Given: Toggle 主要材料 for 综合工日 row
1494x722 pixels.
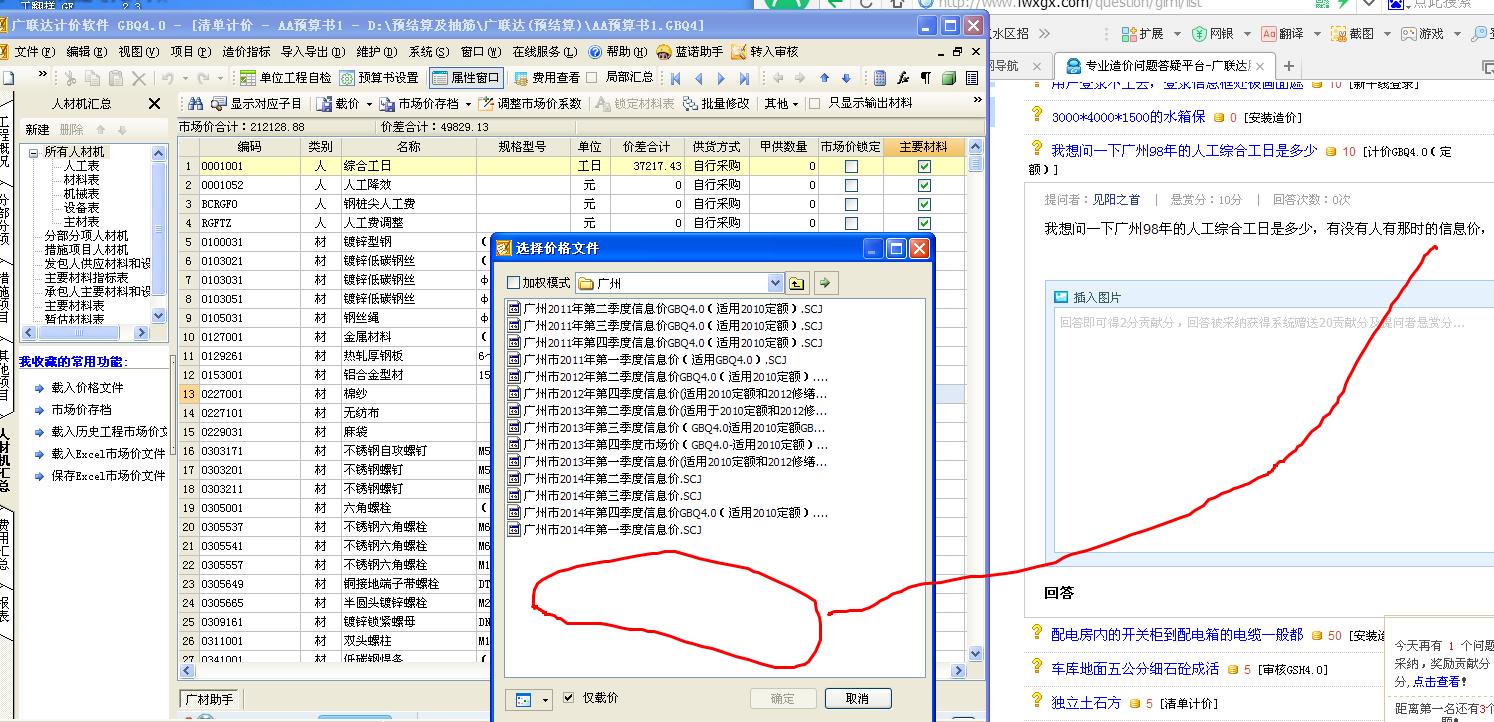Looking at the screenshot, I should [x=924, y=166].
